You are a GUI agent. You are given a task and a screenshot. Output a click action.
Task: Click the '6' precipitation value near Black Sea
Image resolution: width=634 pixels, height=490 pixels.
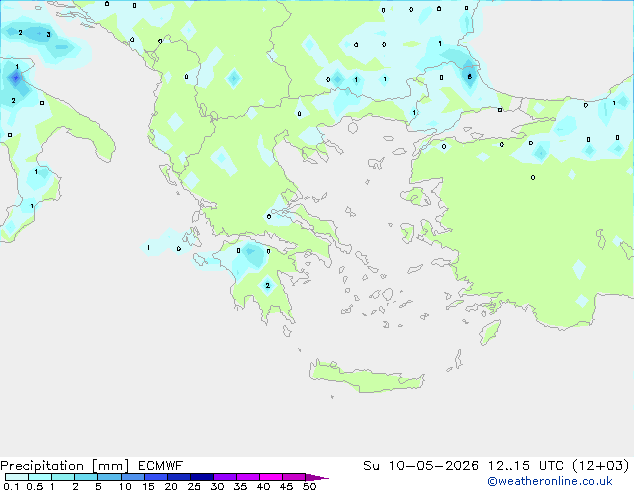tap(469, 77)
